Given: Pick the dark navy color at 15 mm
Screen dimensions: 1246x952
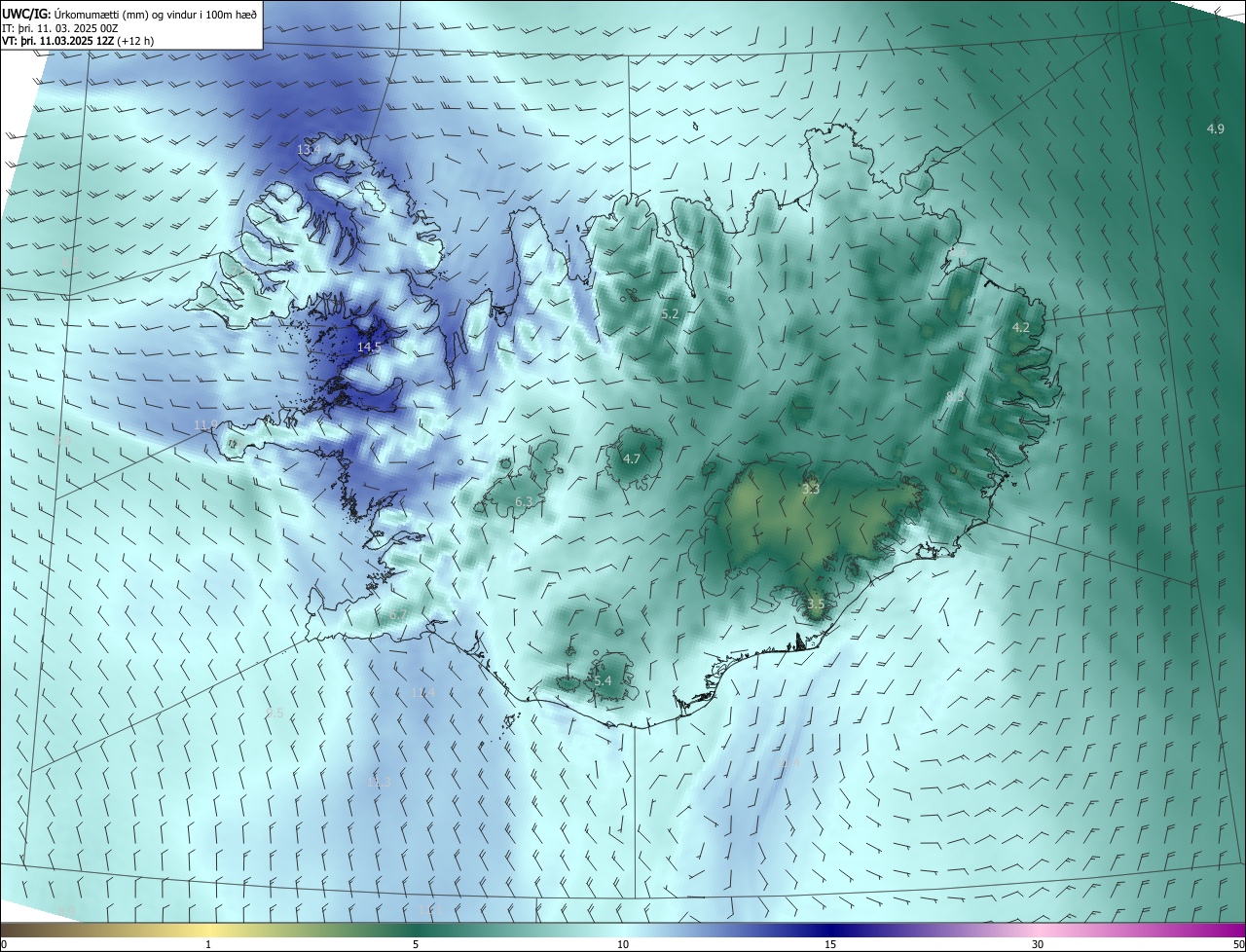Looking at the screenshot, I should click(x=830, y=929).
